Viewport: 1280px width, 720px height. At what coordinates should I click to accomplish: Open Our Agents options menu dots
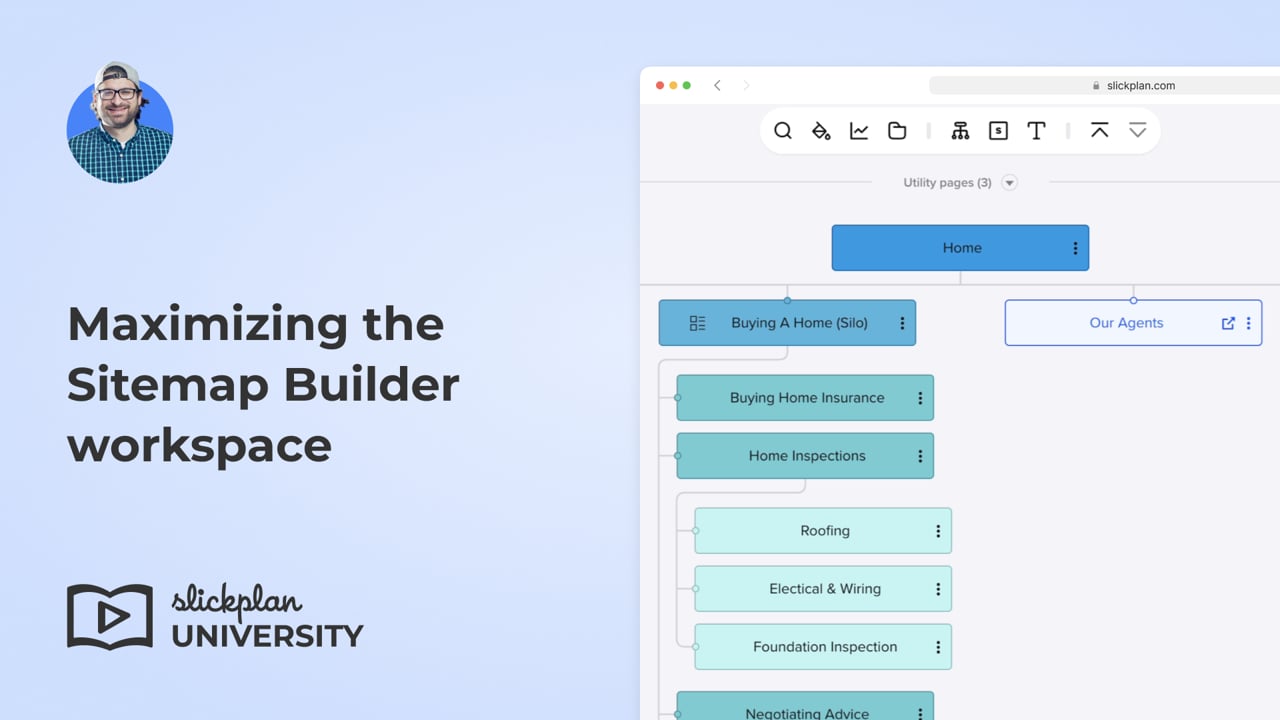tap(1248, 323)
